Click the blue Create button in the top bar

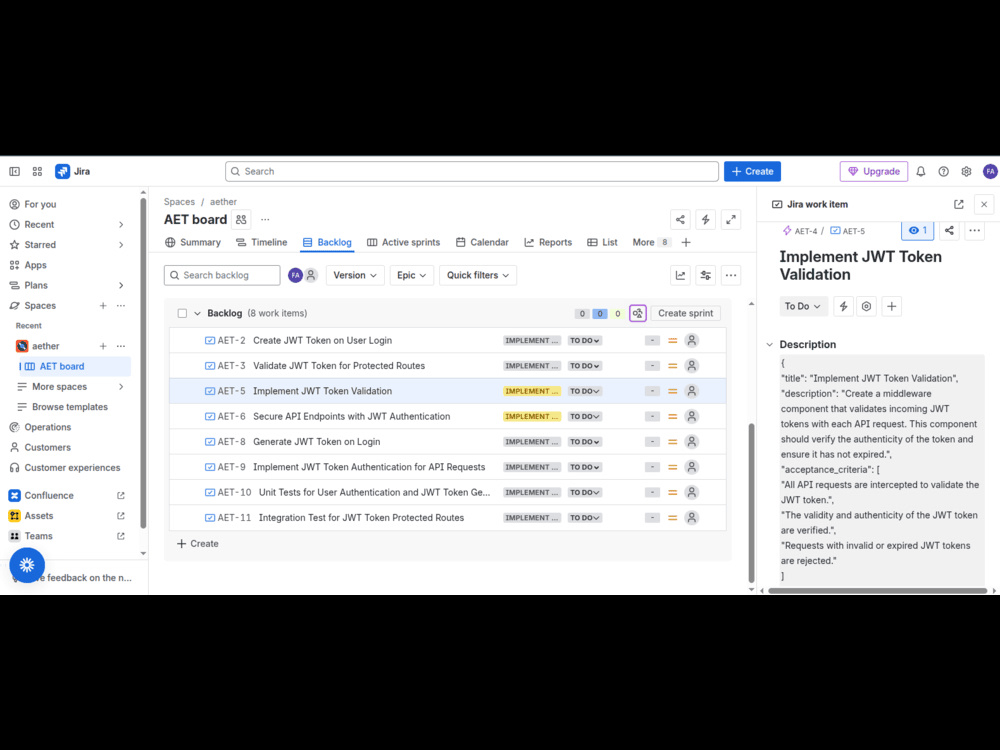tap(753, 172)
